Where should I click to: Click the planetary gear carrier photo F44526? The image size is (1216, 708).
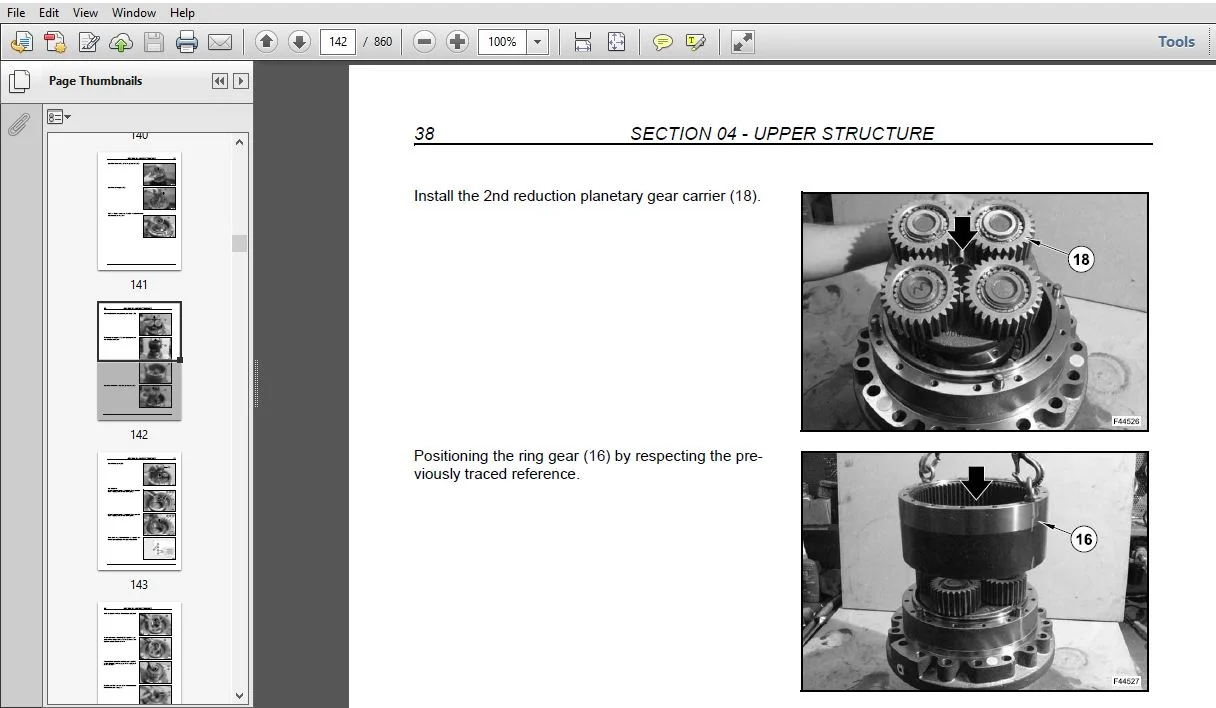point(975,312)
